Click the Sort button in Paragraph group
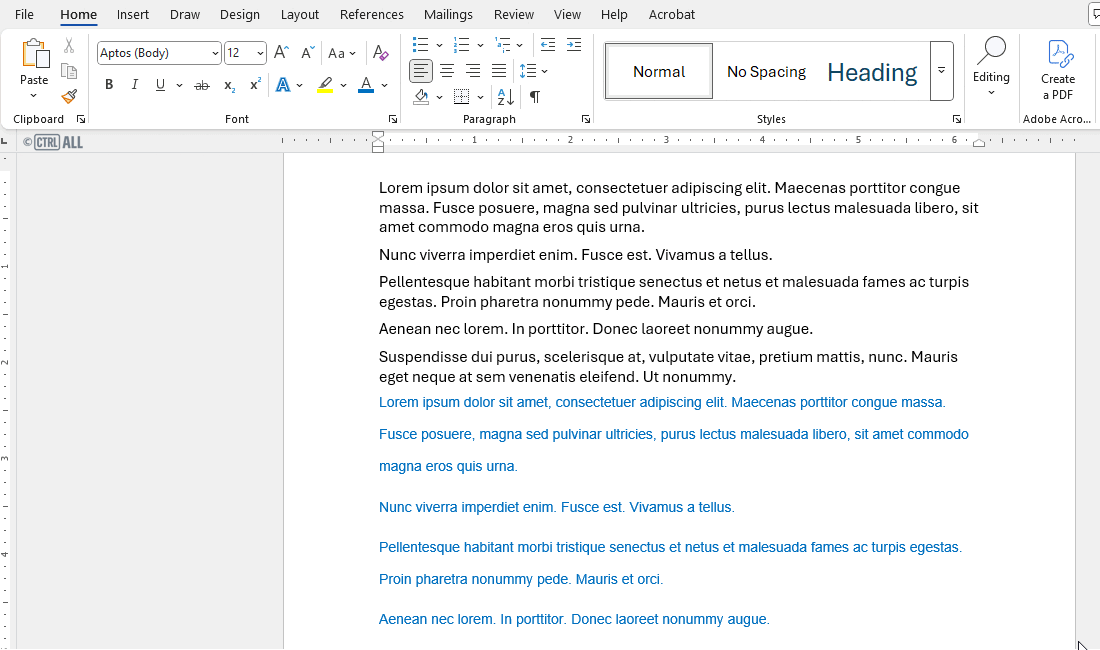This screenshot has height=650, width=1100. tap(503, 96)
